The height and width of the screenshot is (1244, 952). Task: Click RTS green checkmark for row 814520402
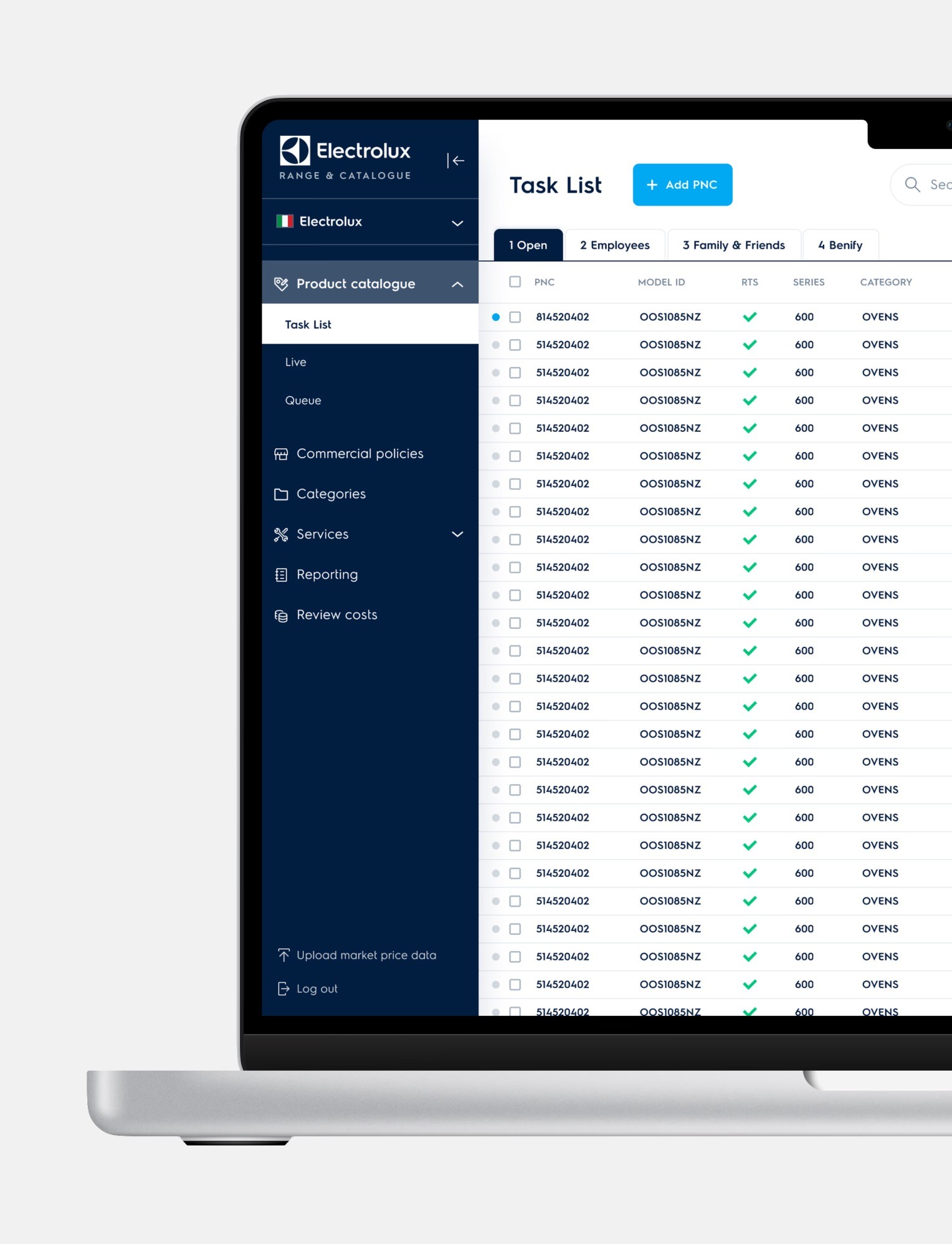tap(750, 317)
